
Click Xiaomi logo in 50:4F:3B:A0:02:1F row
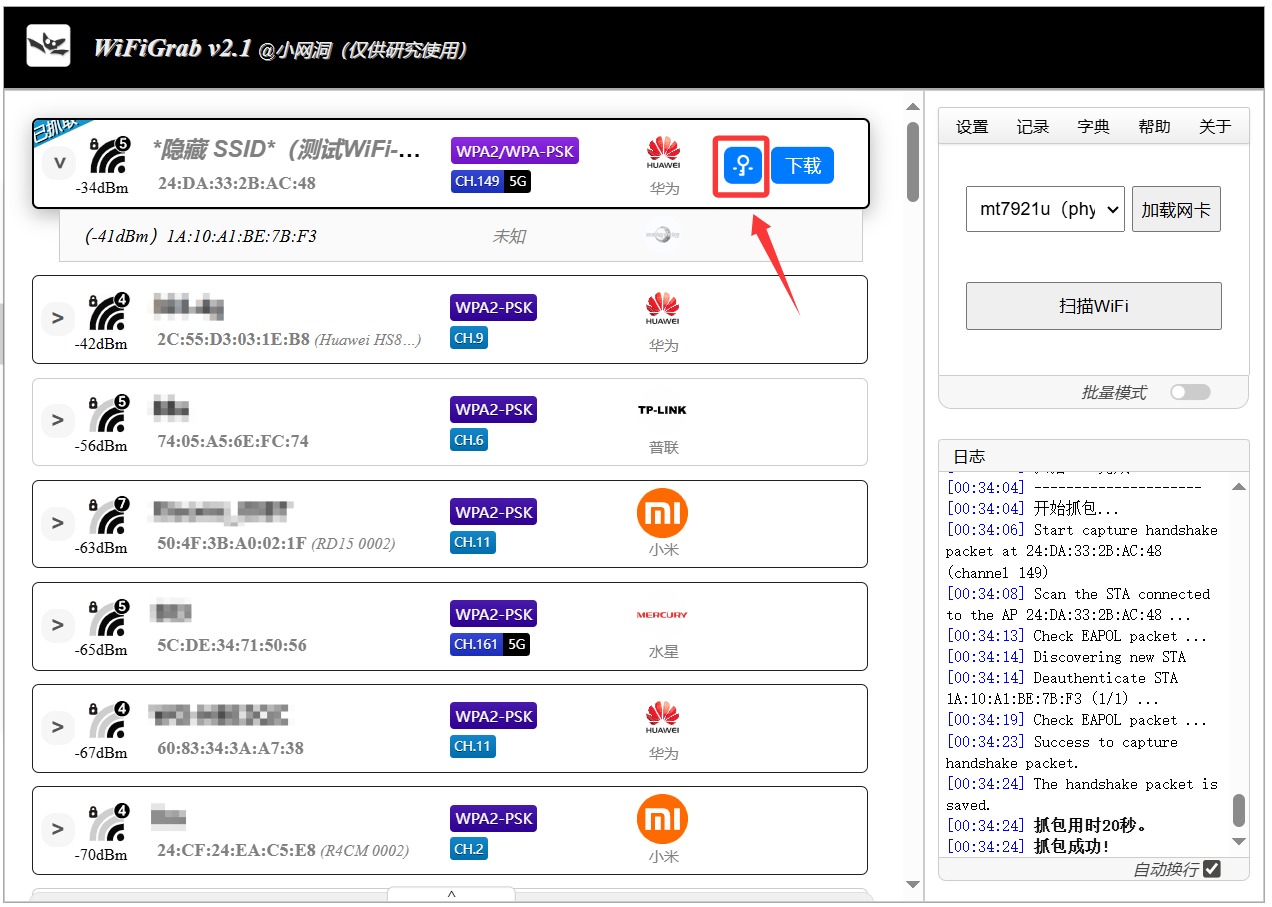point(662,514)
